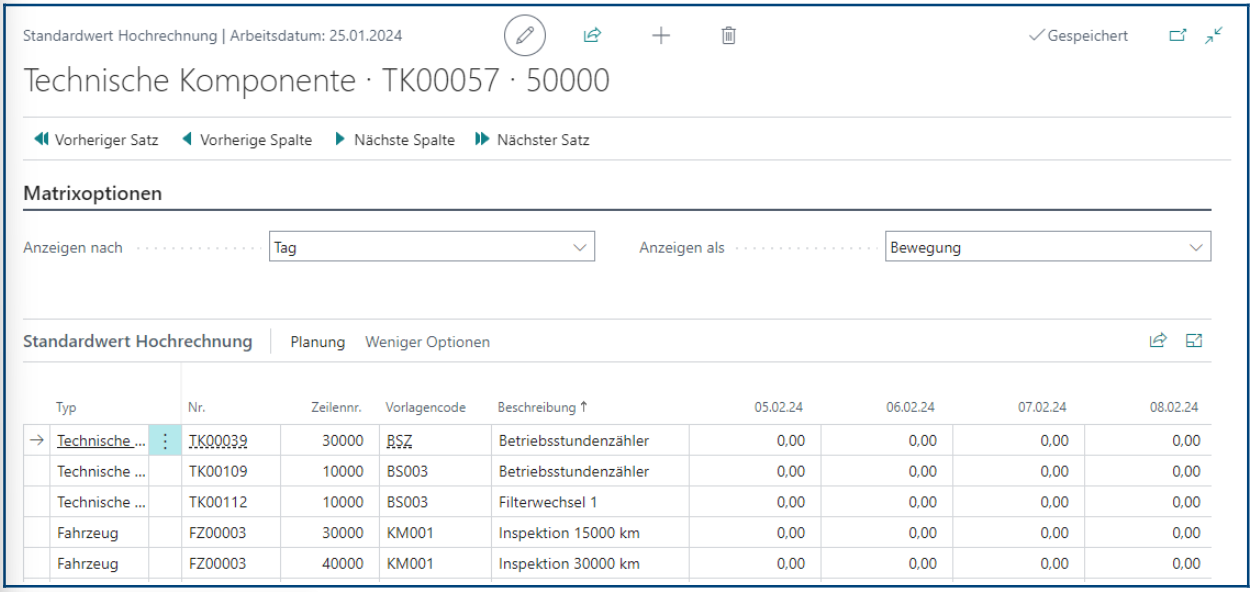Collapse the Matrixoptionen section heading
Screen dimensions: 1253x592
tap(92, 194)
